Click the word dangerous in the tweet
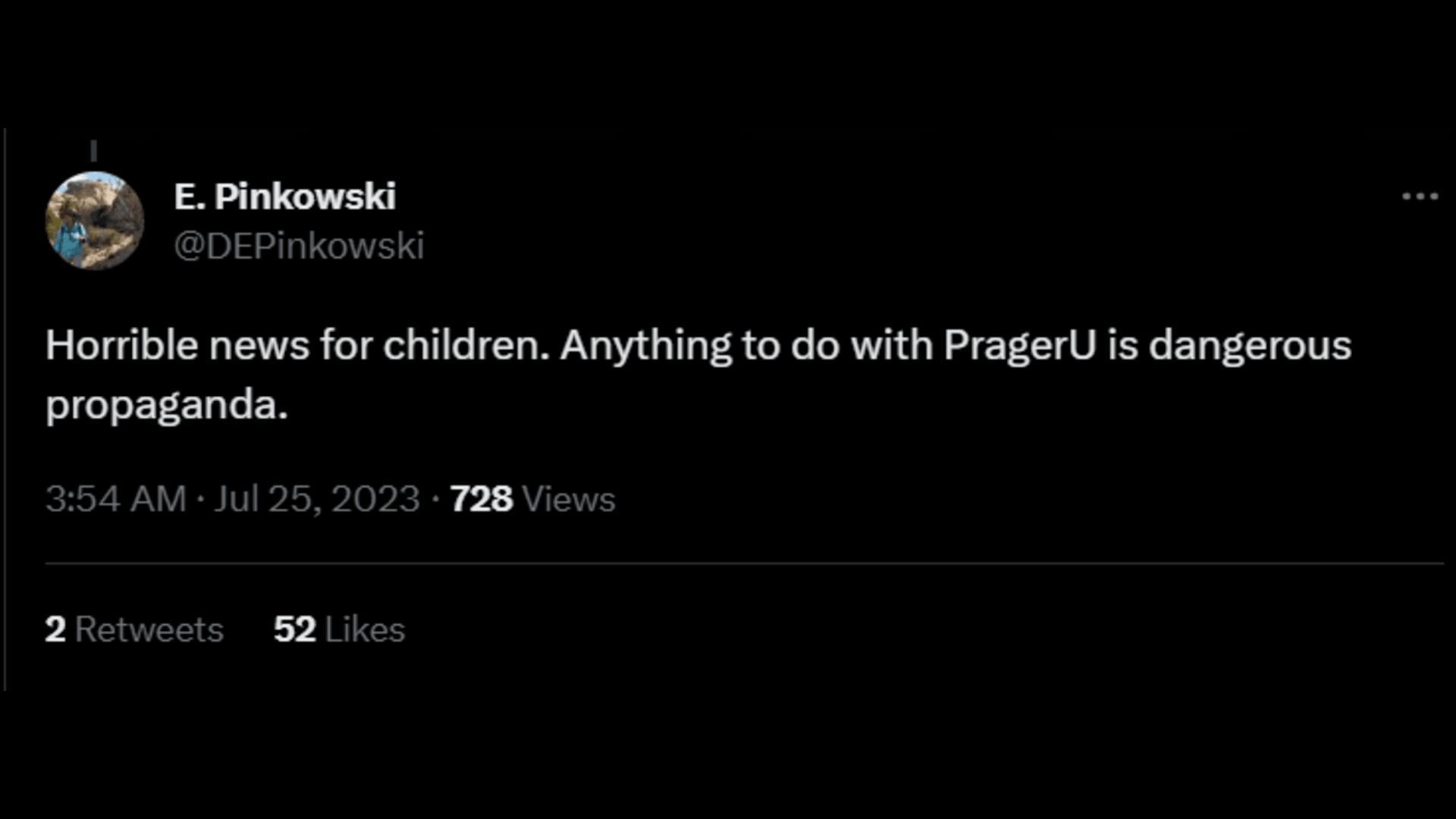The image size is (1456, 819). 1250,345
